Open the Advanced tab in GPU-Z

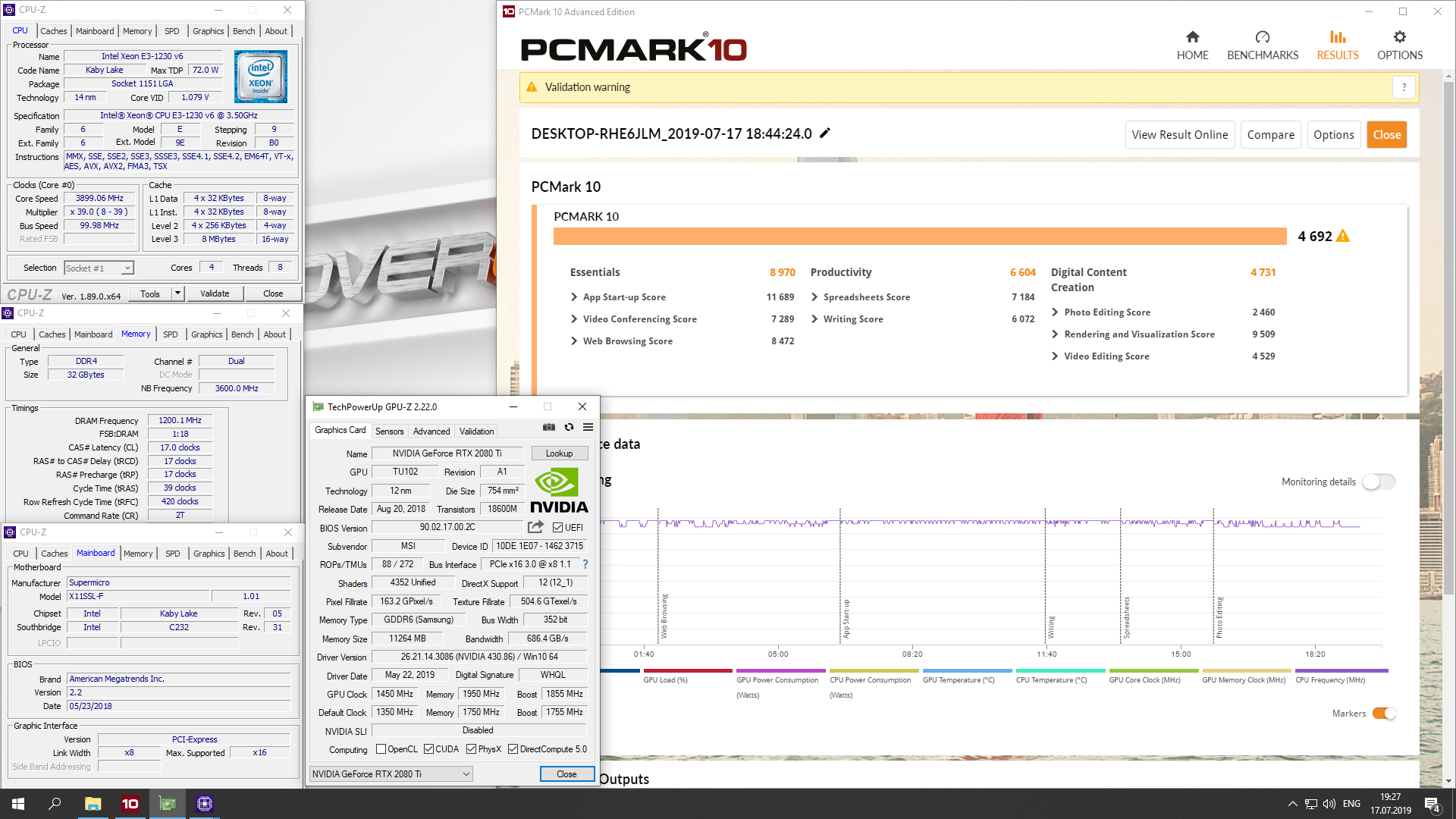click(x=431, y=431)
